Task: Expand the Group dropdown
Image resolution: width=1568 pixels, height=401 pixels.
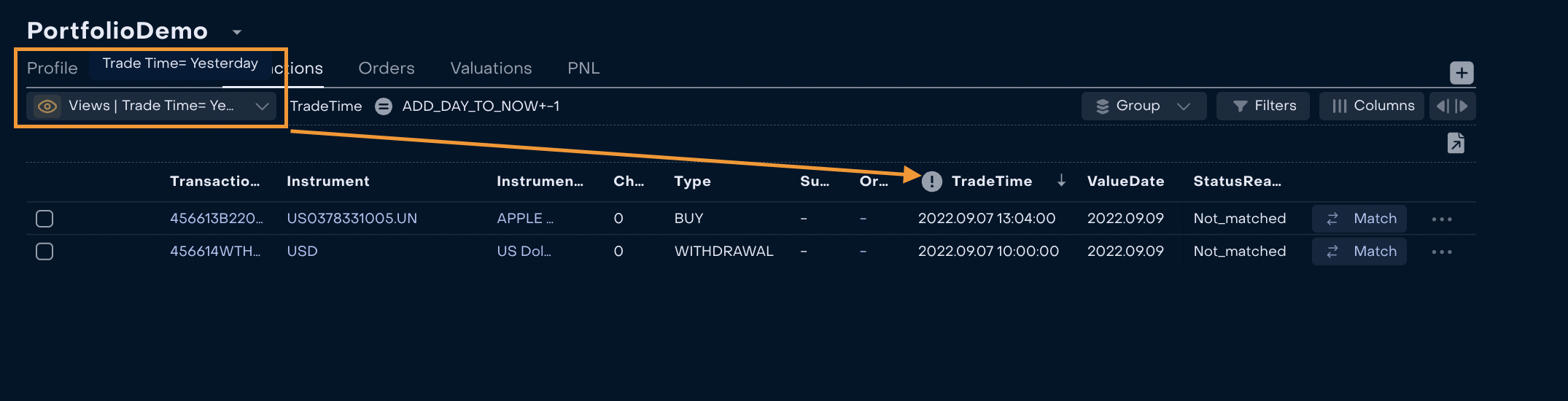Action: tap(1144, 106)
